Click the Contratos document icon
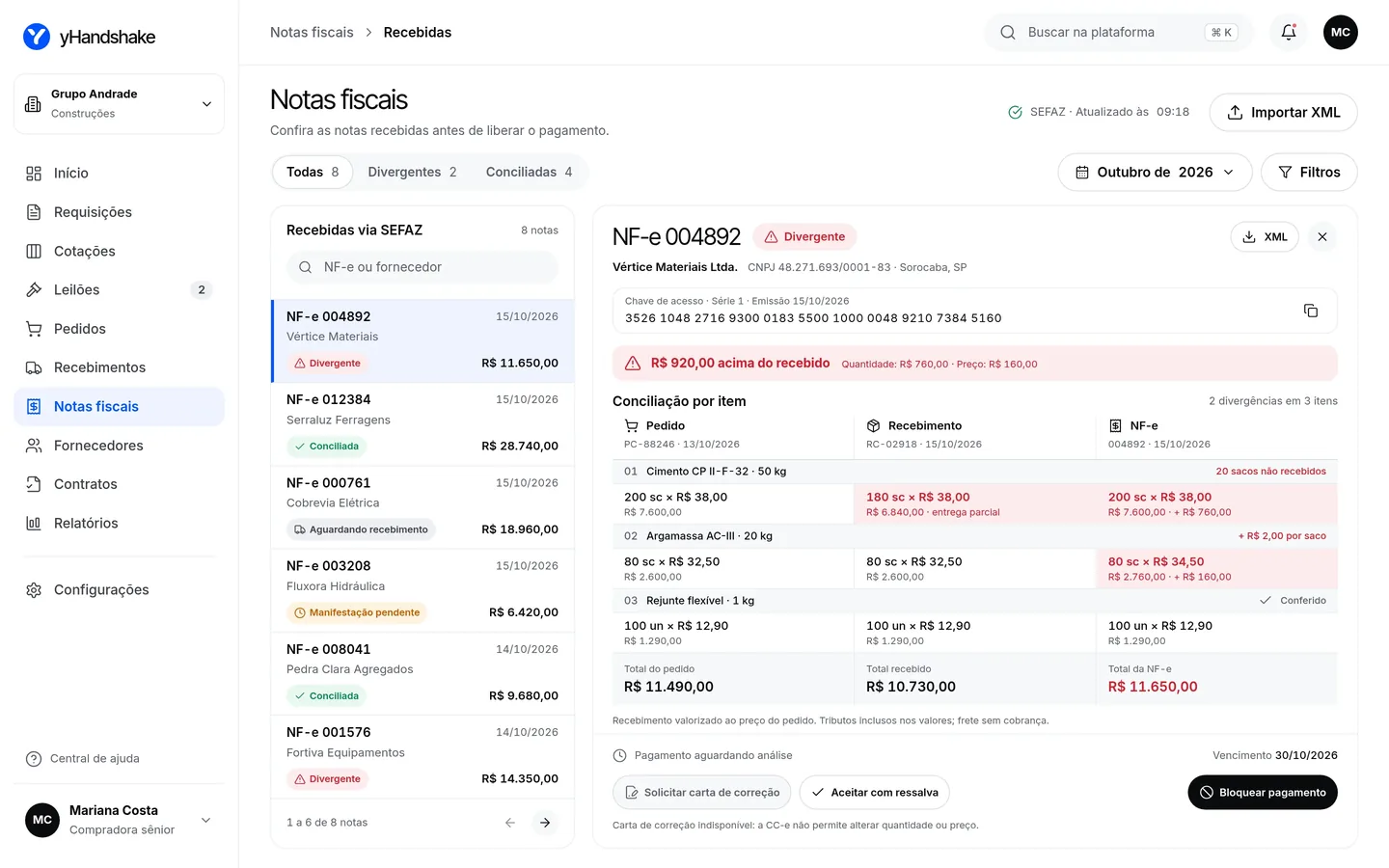This screenshot has width=1389, height=868. 34,484
